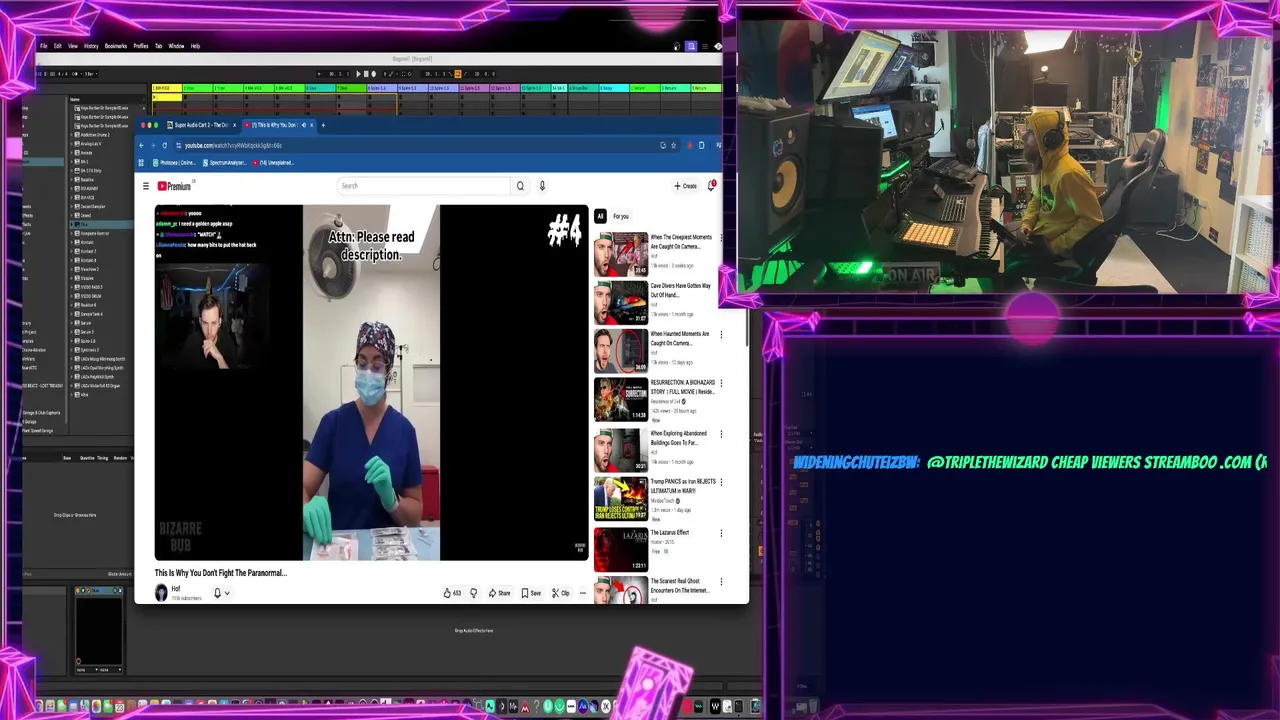The width and height of the screenshot is (1280, 720).
Task: Select the For you filter chip
Action: pyautogui.click(x=621, y=216)
